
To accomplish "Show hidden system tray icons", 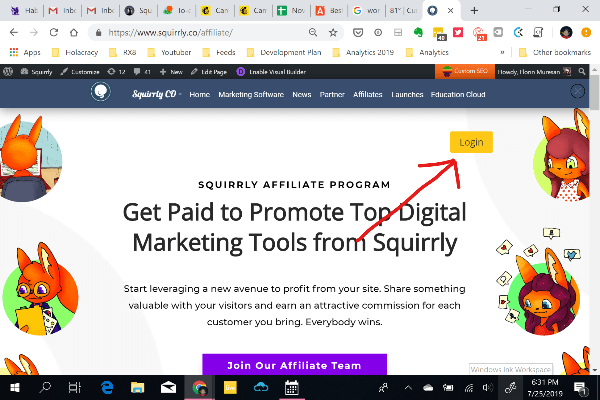I will [x=408, y=388].
